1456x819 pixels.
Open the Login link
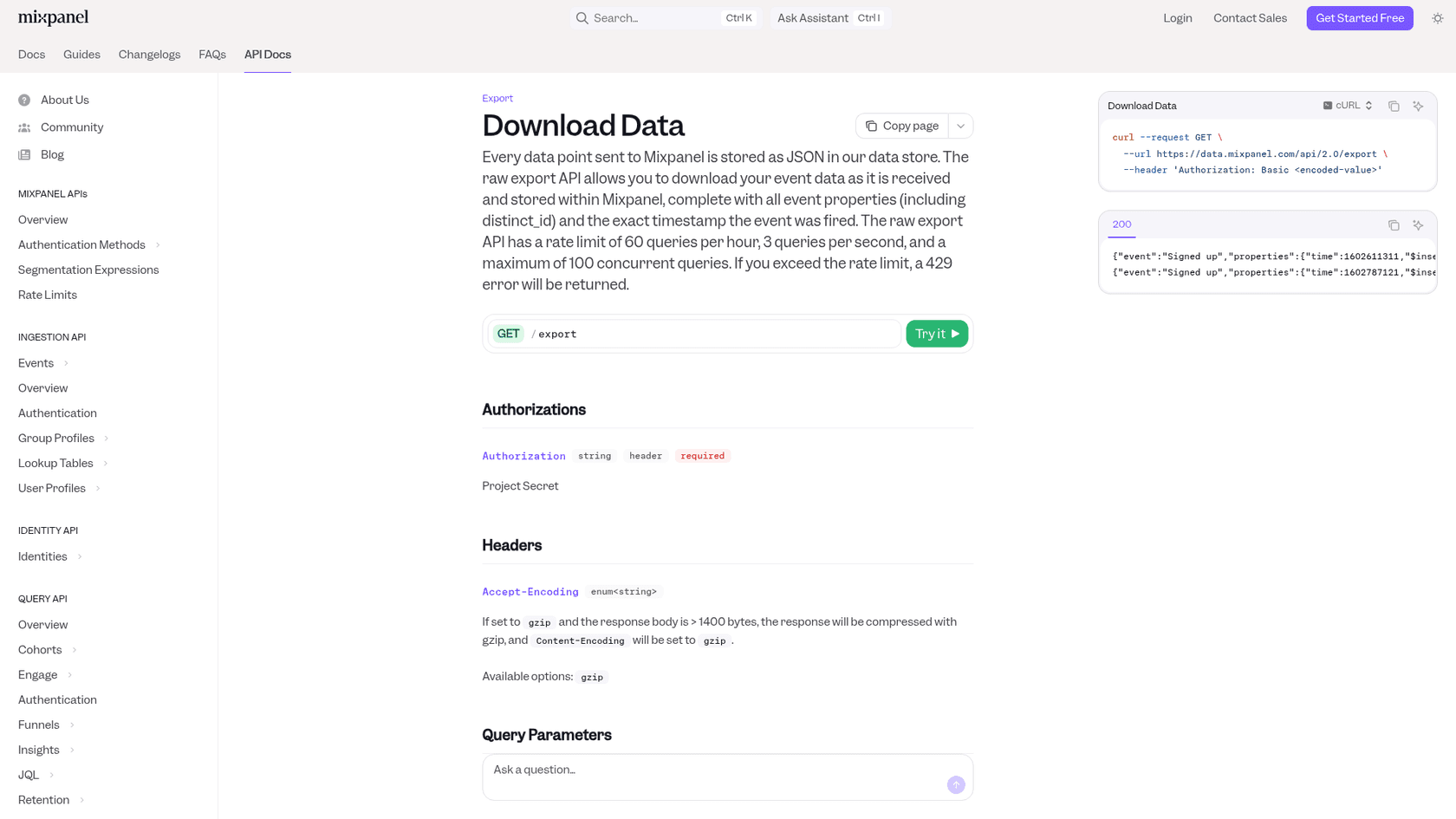(x=1177, y=18)
